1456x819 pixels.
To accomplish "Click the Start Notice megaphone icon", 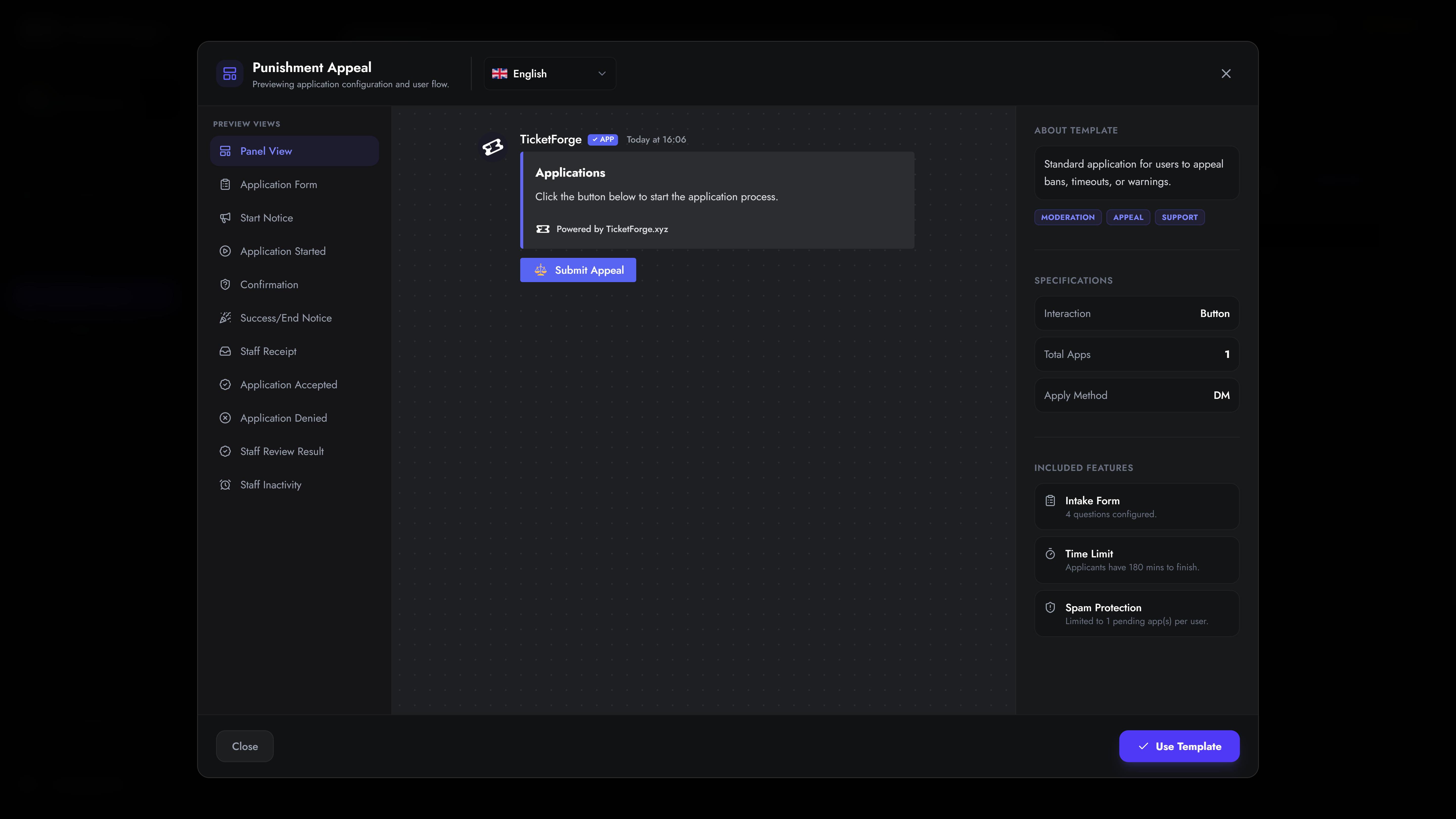I will [x=225, y=218].
